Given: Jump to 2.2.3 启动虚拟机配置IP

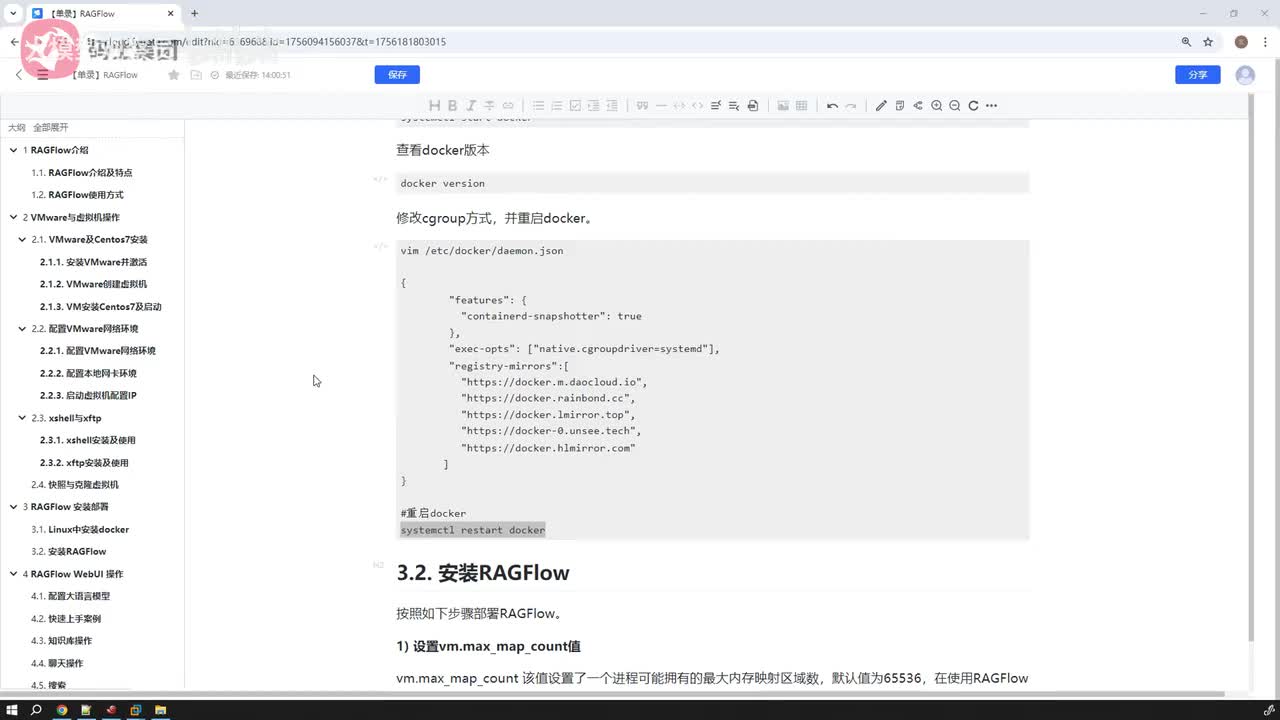Looking at the screenshot, I should 88,396.
